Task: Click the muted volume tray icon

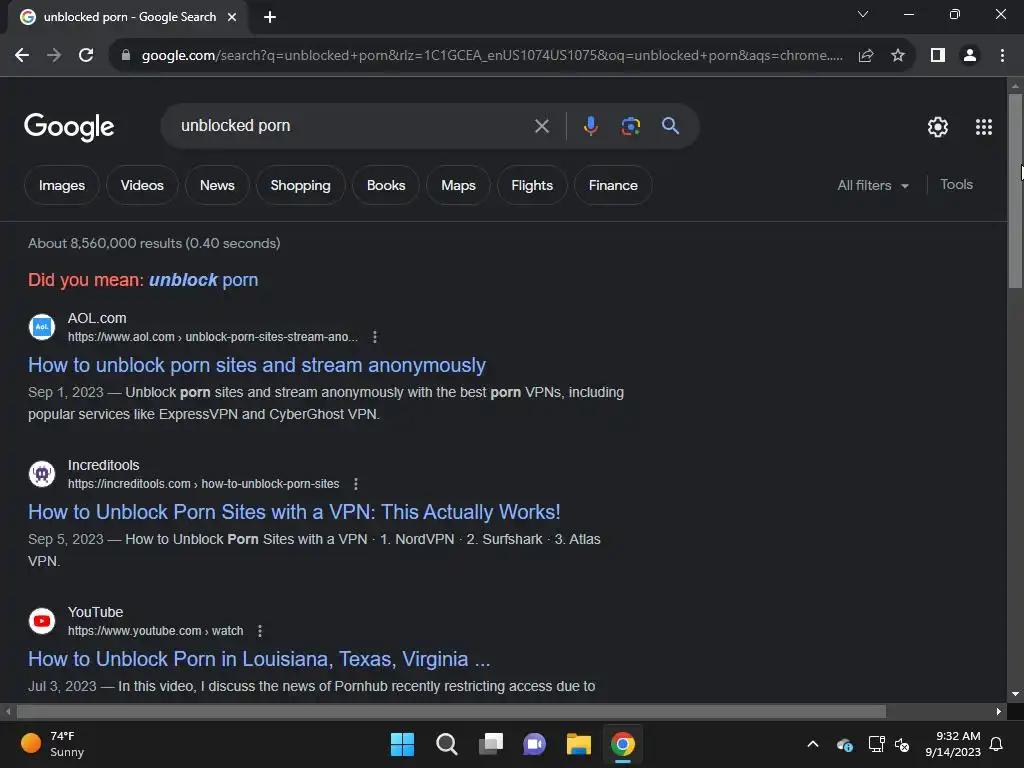Action: (902, 744)
